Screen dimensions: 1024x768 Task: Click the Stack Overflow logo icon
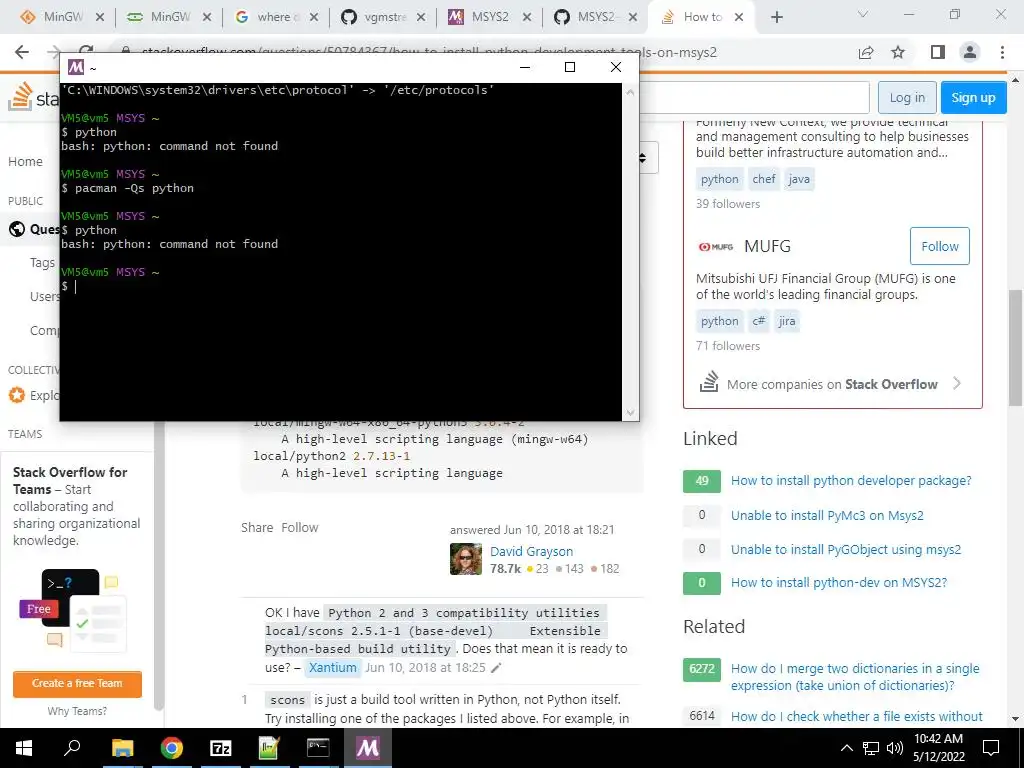tap(20, 97)
